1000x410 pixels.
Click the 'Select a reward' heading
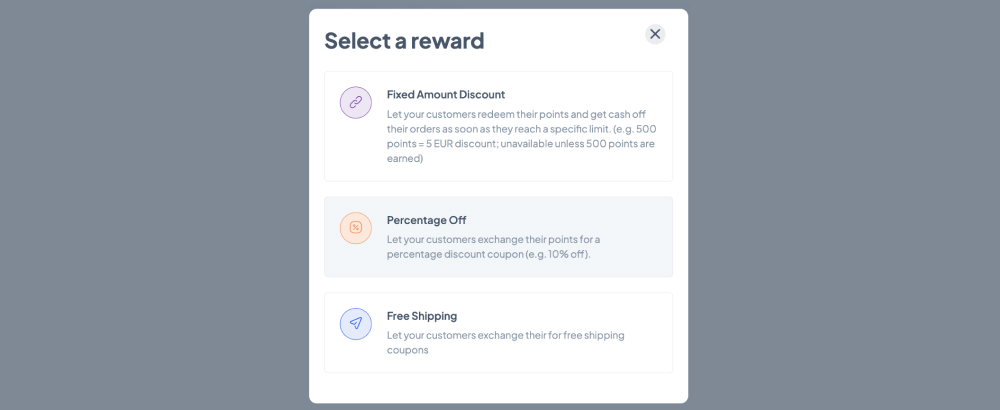[x=404, y=41]
